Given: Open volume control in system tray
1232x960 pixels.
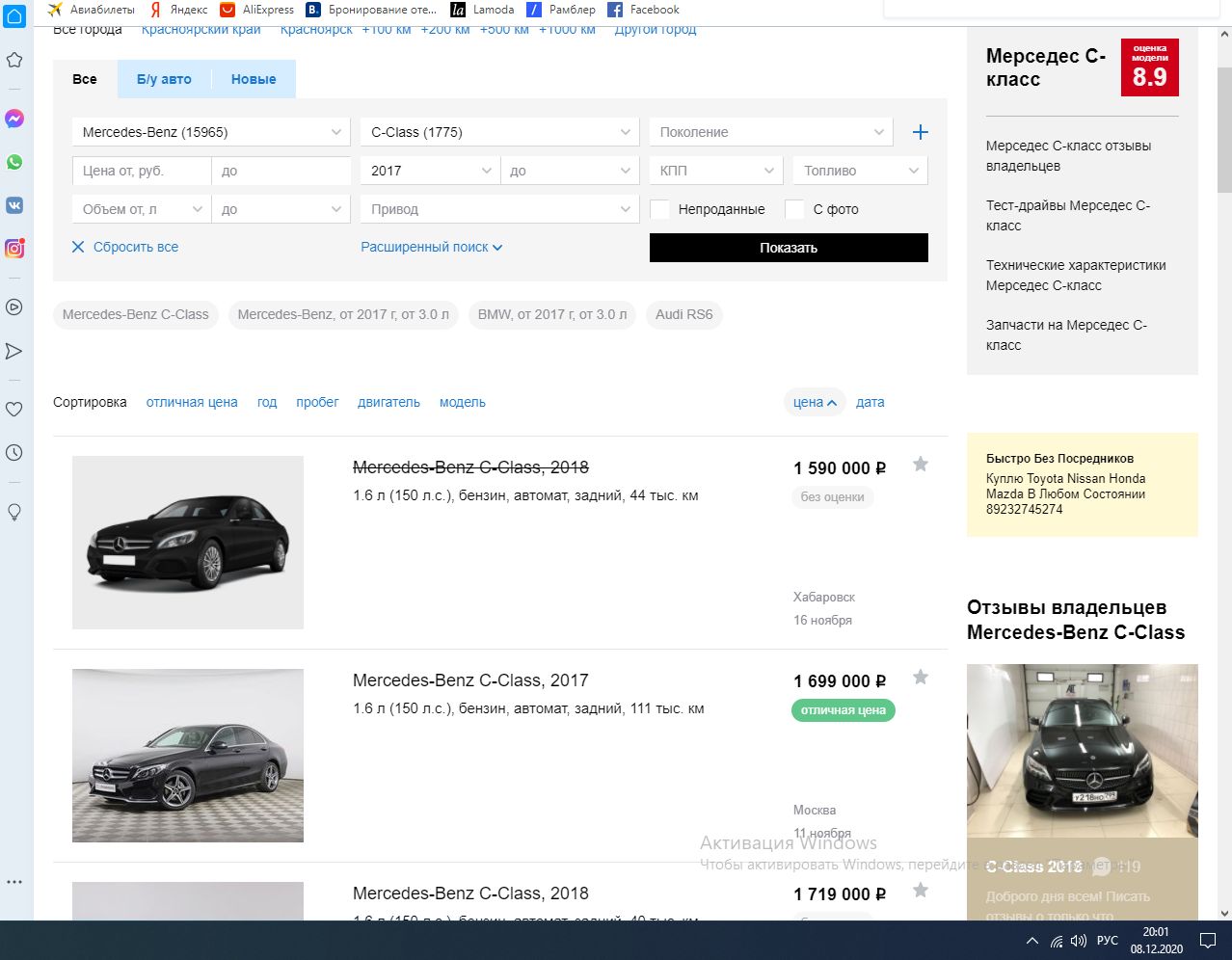Looking at the screenshot, I should coord(1078,941).
